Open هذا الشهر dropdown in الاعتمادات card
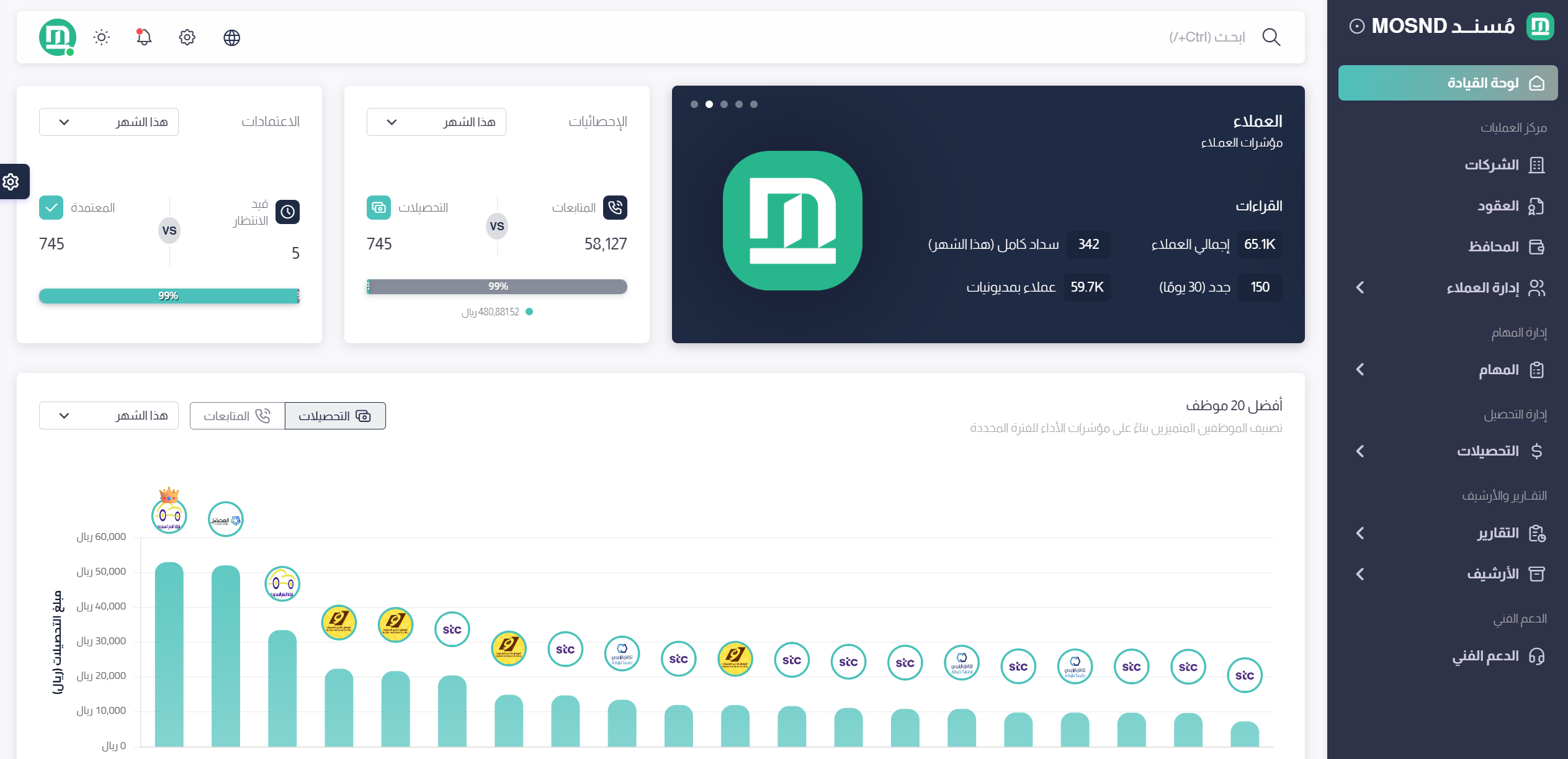 pyautogui.click(x=109, y=122)
